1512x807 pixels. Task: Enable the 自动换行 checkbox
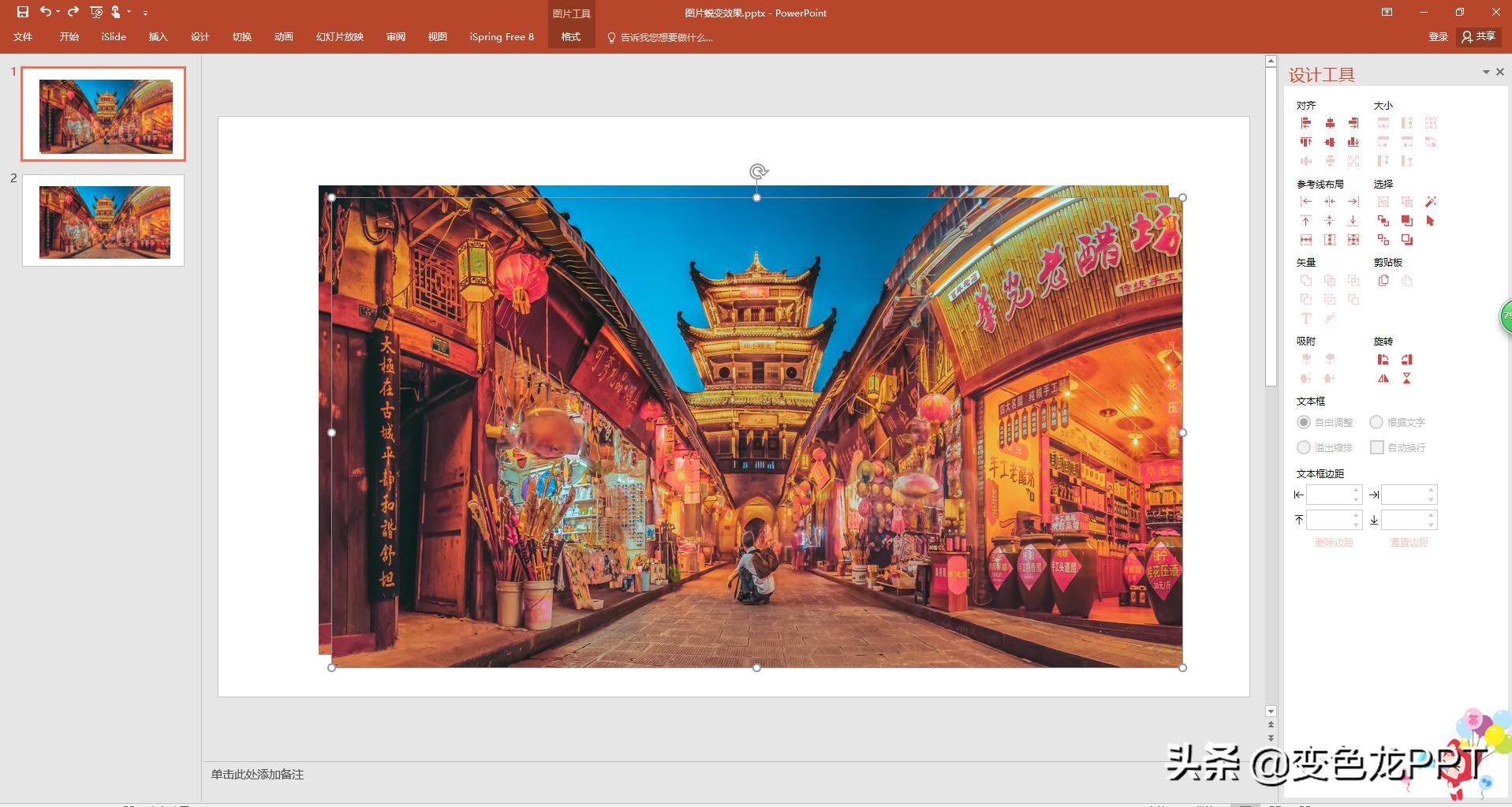[x=1378, y=447]
